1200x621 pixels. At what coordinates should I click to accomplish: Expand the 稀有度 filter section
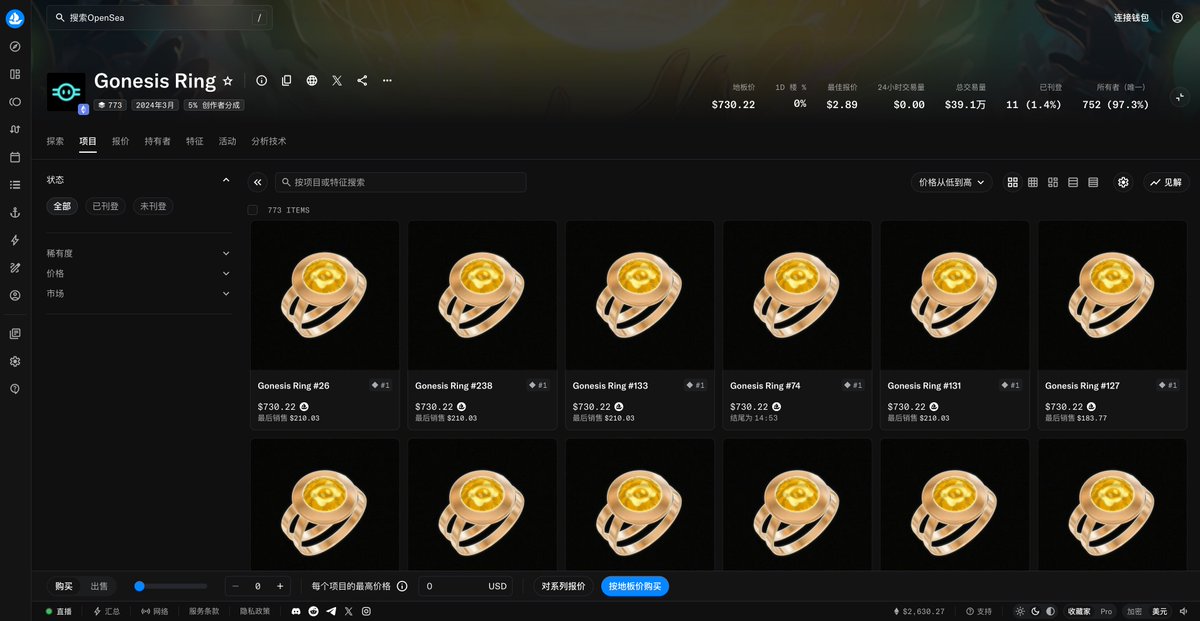[x=139, y=253]
